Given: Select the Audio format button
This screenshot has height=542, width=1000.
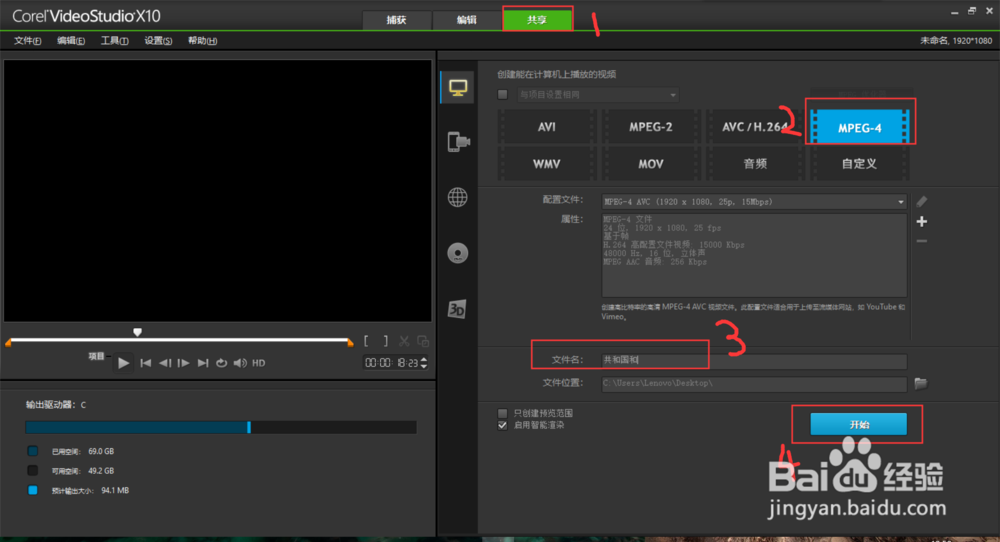Looking at the screenshot, I should tap(754, 164).
